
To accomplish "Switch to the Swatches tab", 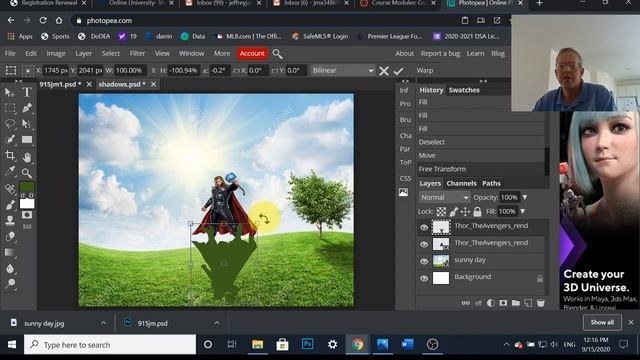I will click(x=464, y=90).
